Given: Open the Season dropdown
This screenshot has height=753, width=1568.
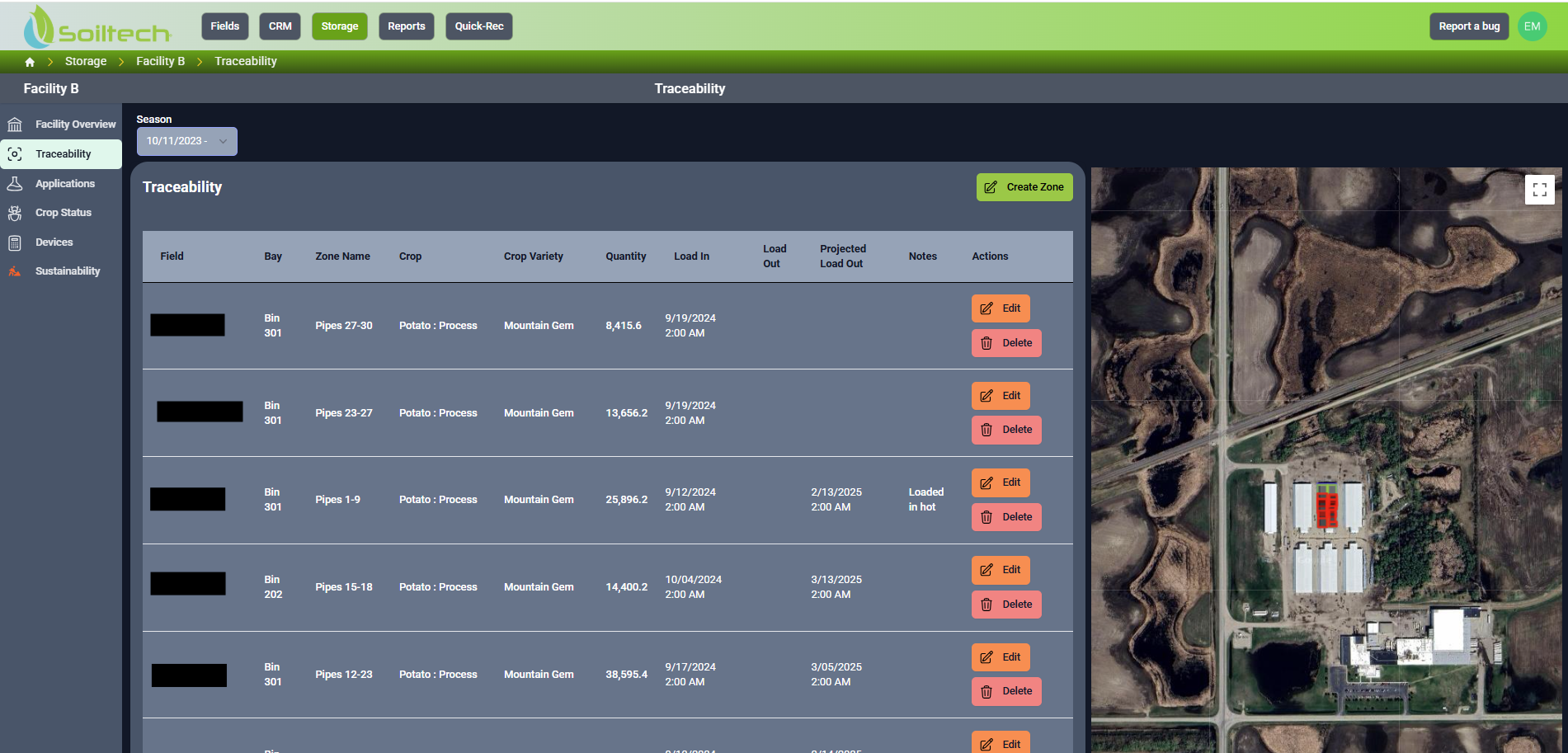Looking at the screenshot, I should point(187,141).
